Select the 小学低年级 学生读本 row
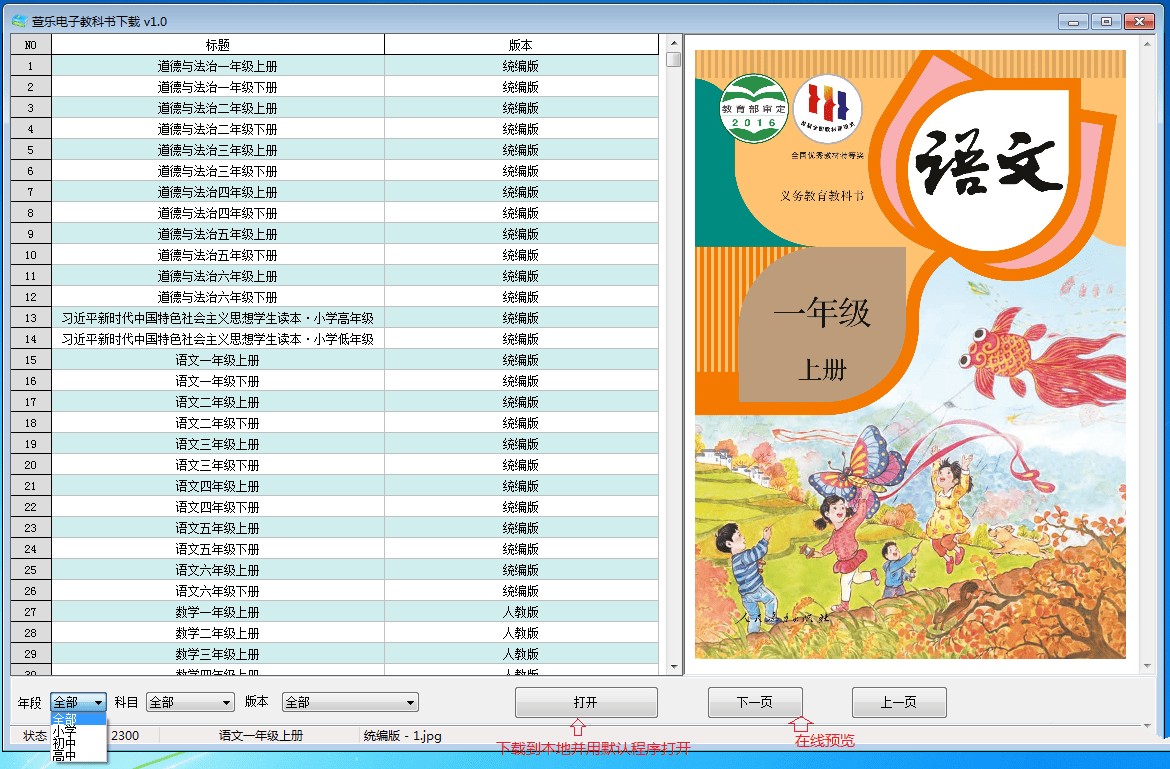Viewport: 1170px width, 769px height. click(x=334, y=339)
